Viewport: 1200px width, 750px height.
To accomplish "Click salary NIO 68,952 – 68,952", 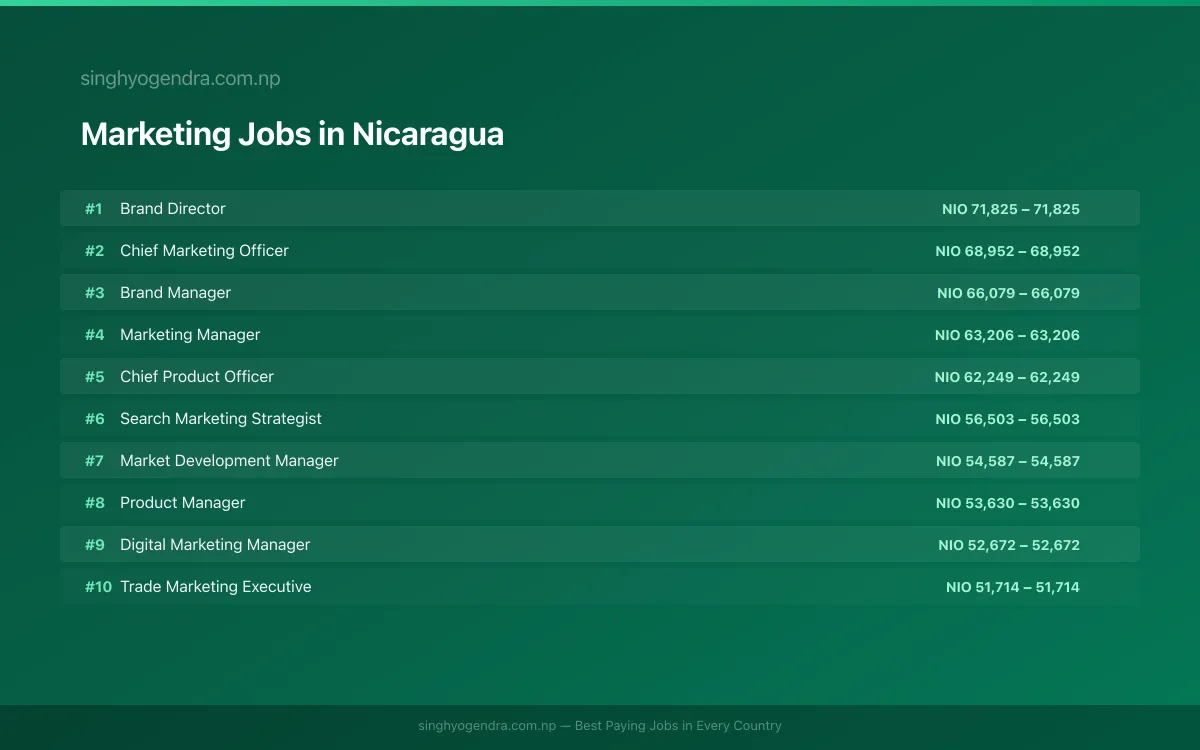I will coord(1008,251).
